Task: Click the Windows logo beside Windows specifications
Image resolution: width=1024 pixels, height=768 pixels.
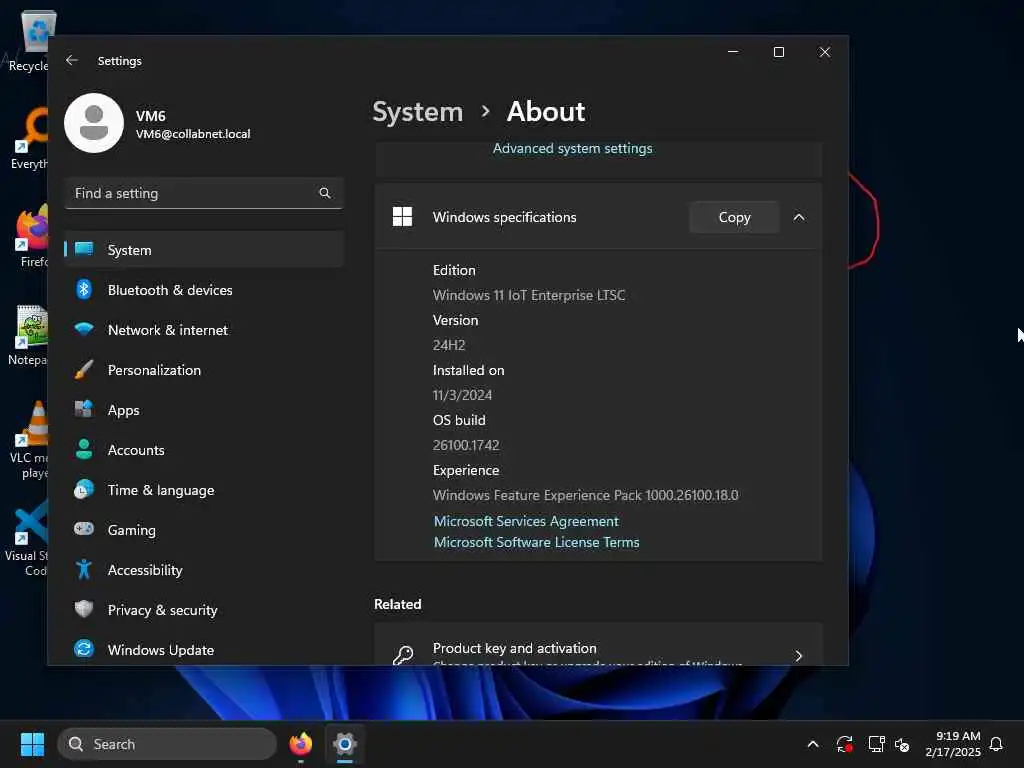Action: (x=402, y=217)
